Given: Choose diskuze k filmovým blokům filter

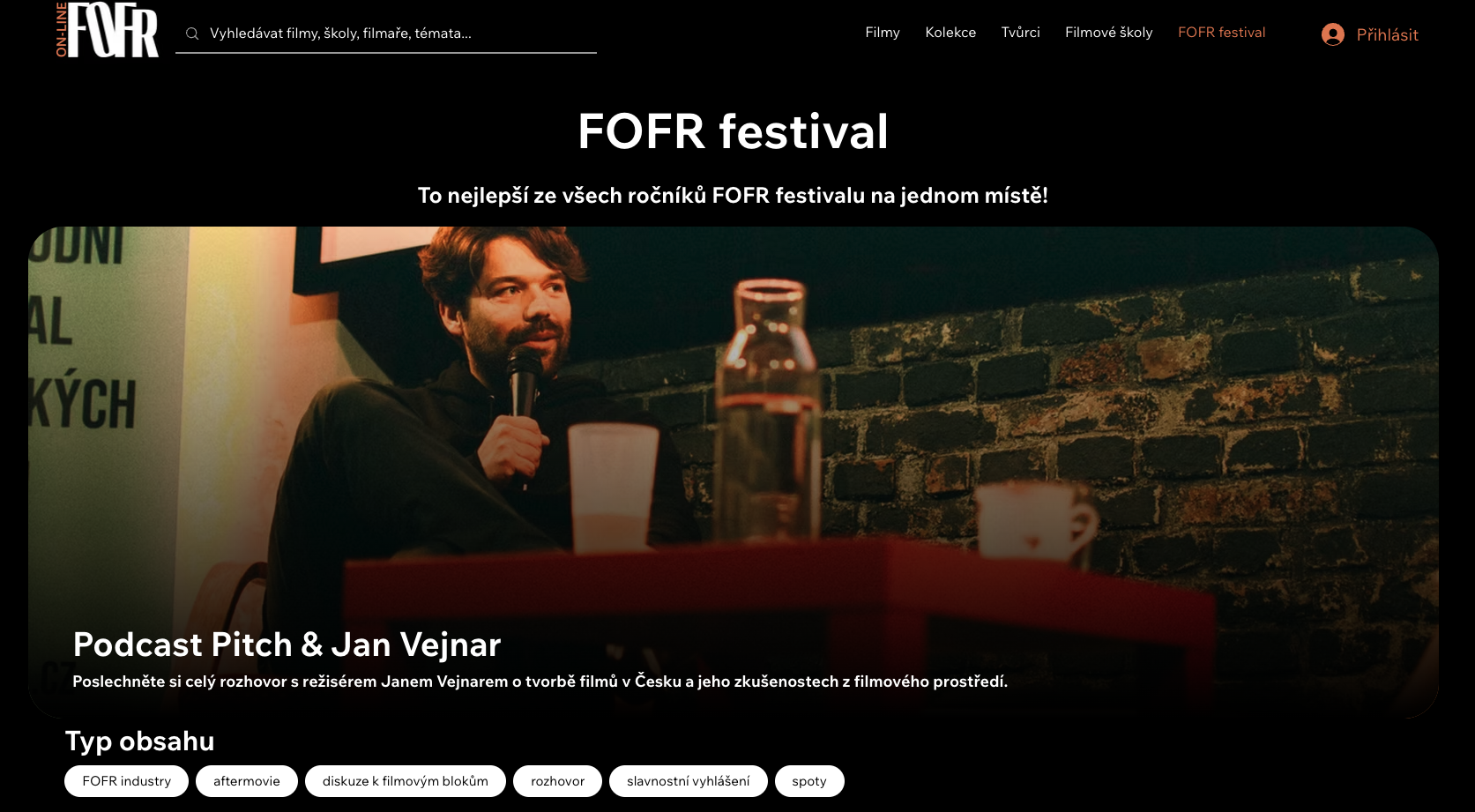Looking at the screenshot, I should point(406,781).
